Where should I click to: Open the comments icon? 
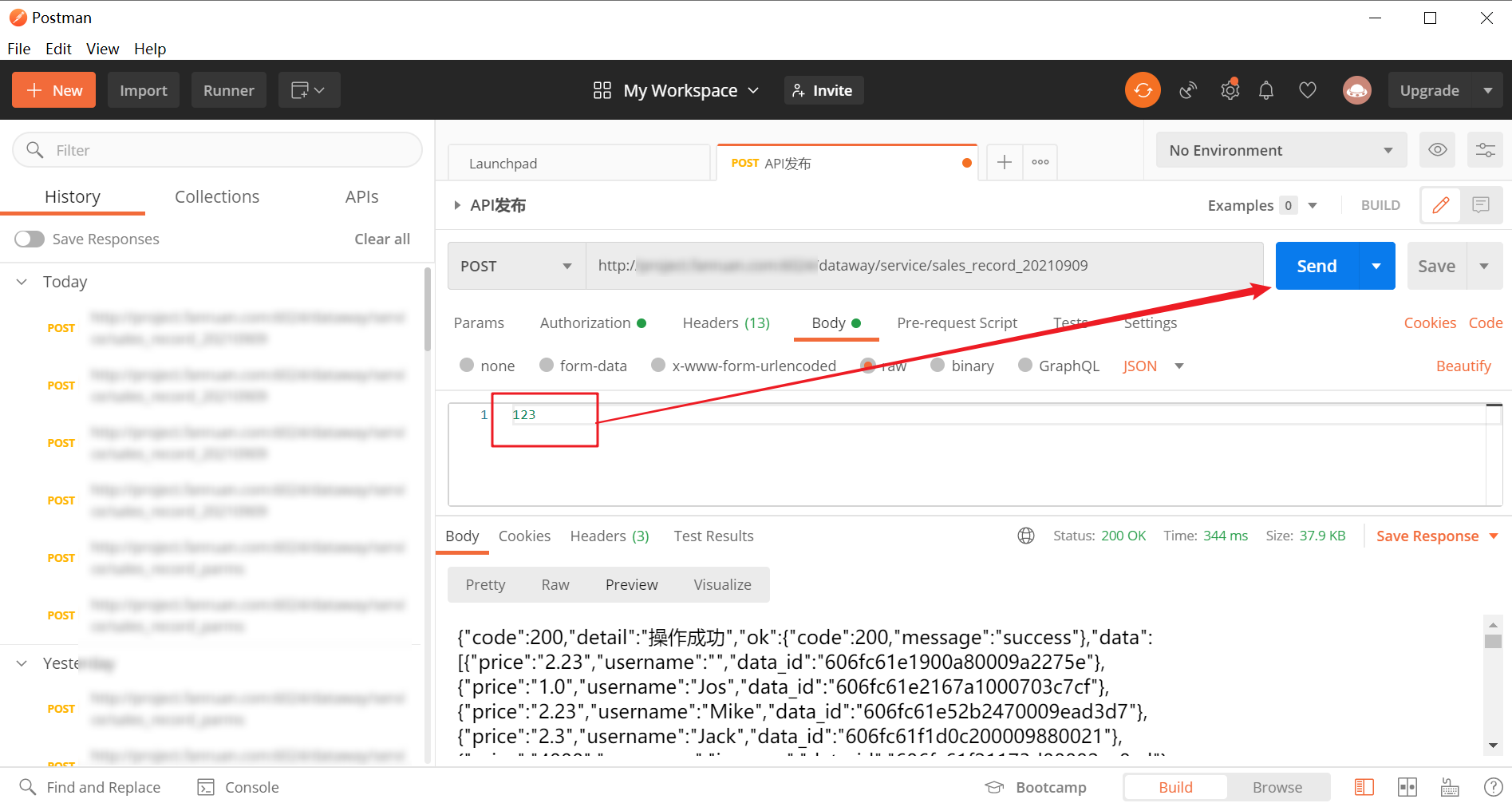(x=1481, y=205)
